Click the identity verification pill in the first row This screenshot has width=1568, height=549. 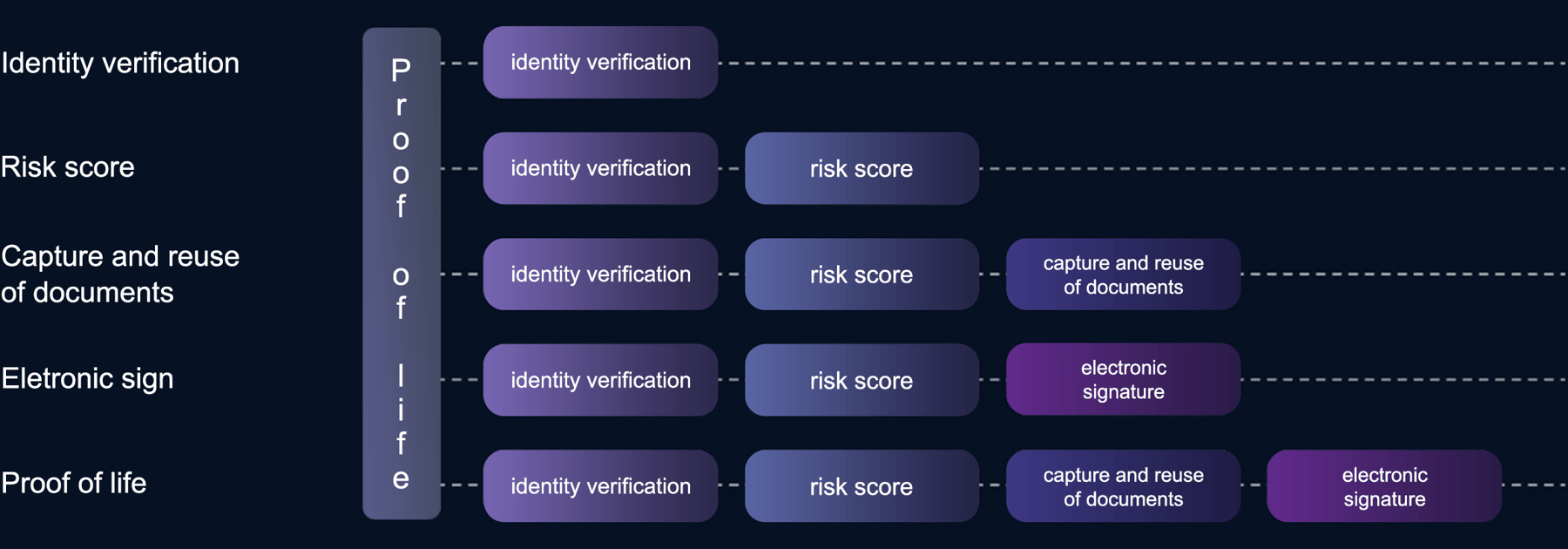(600, 63)
